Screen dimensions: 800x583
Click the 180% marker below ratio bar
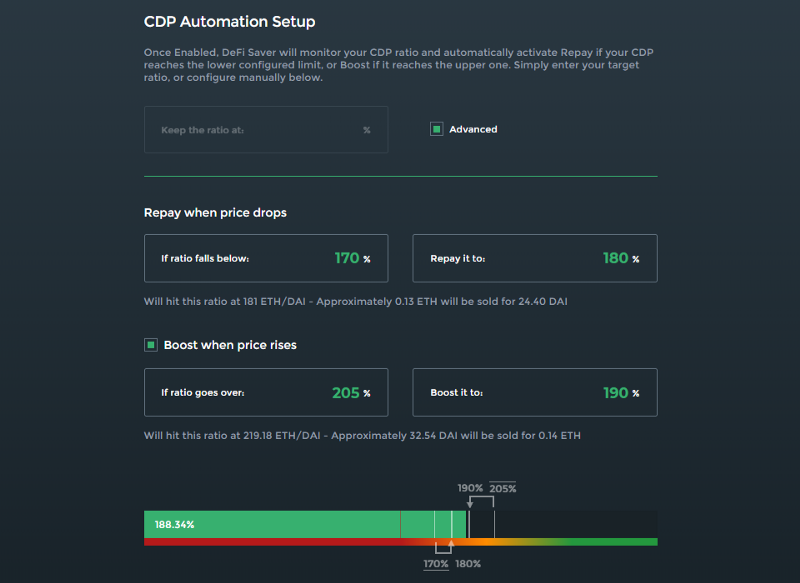(x=468, y=564)
